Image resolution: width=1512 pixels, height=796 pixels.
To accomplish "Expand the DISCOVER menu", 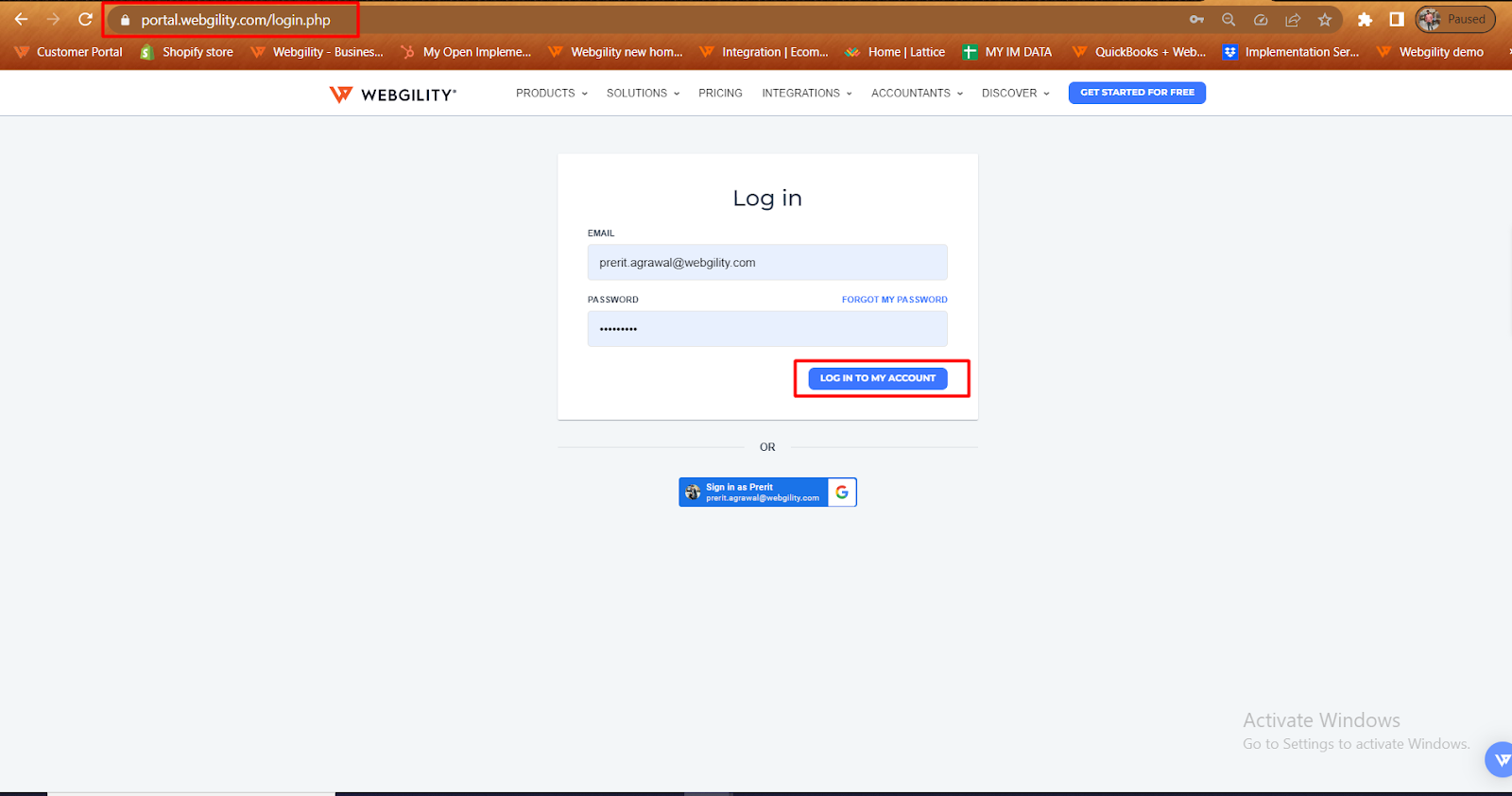I will 1016,93.
